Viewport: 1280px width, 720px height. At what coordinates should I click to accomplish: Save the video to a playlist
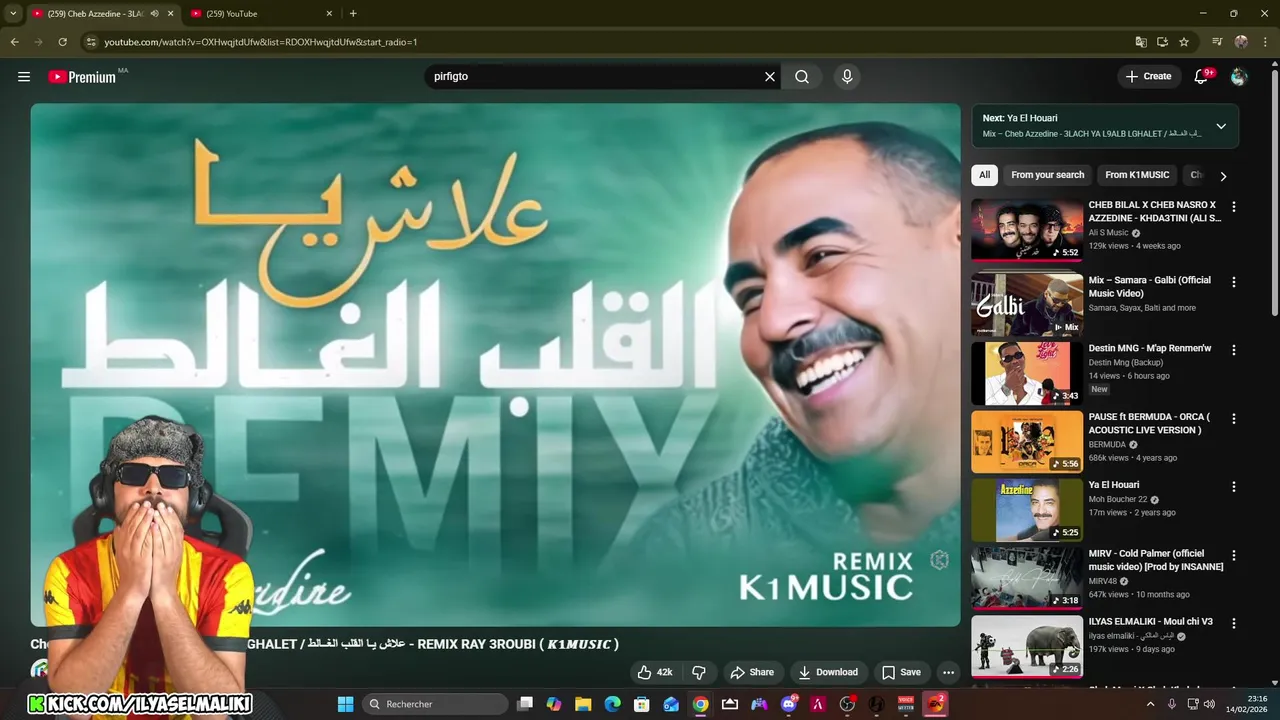pos(901,672)
